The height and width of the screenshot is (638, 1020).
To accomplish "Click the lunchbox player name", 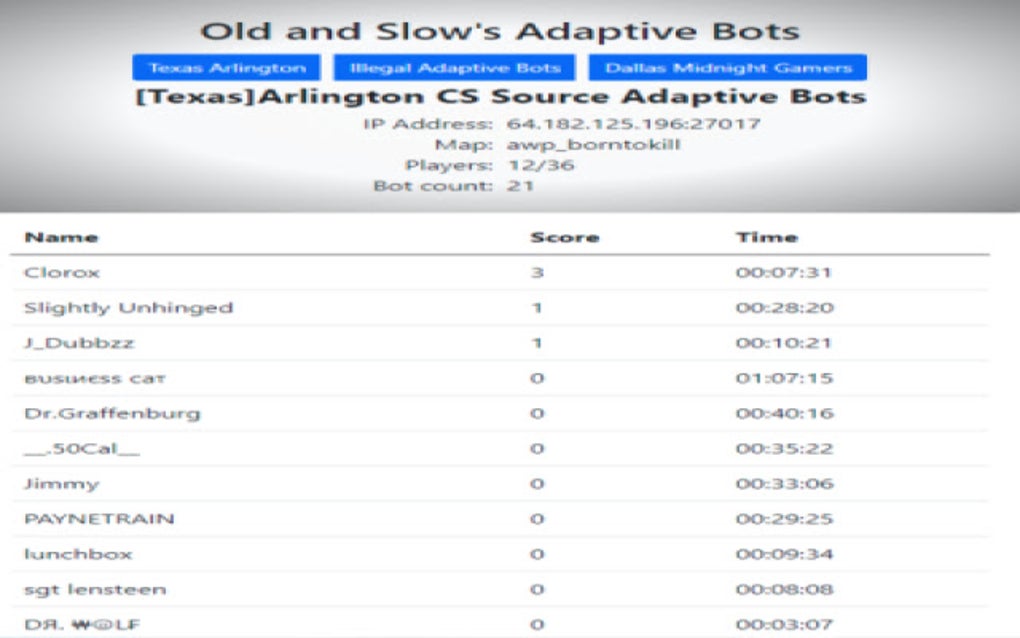I will (78, 554).
